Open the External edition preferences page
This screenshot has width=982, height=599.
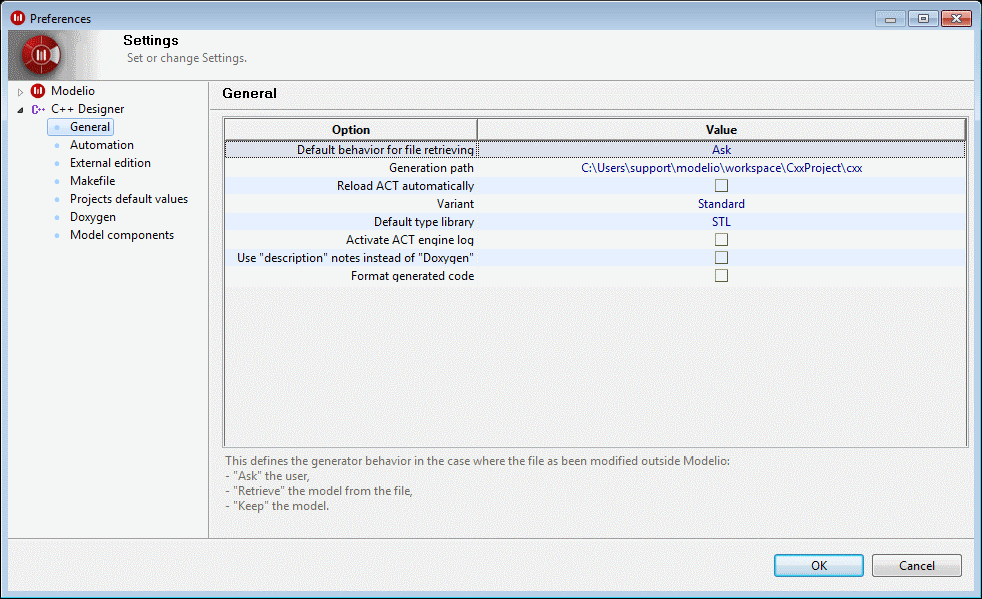pyautogui.click(x=110, y=163)
